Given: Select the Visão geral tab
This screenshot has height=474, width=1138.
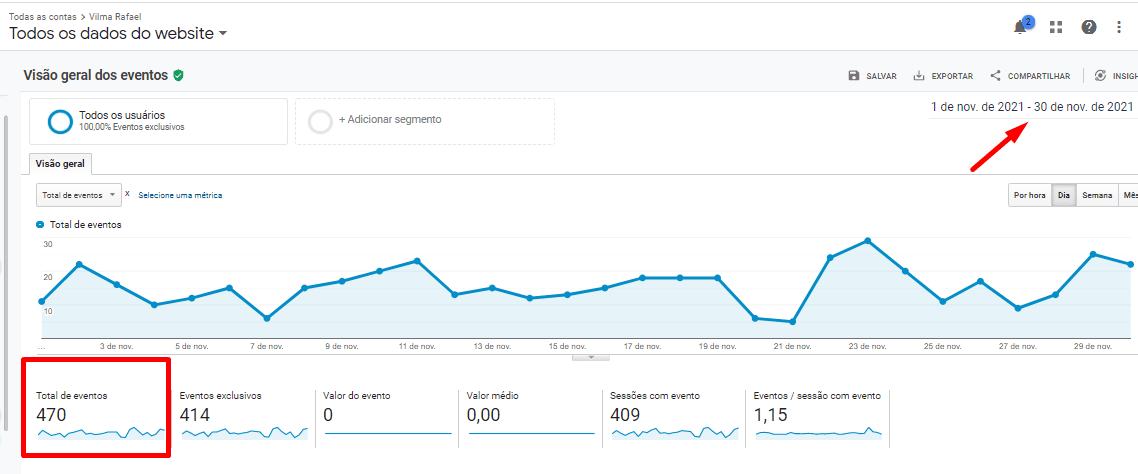Looking at the screenshot, I should click(60, 163).
